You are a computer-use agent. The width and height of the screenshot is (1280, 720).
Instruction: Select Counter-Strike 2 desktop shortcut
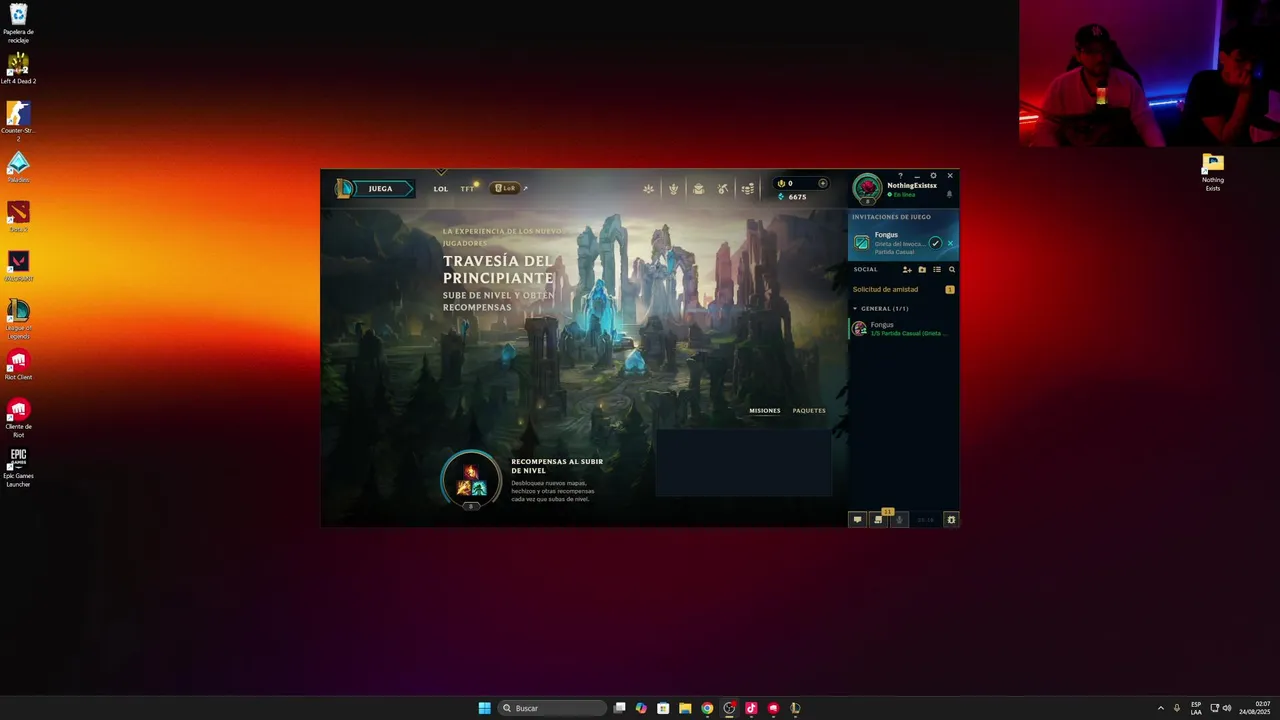18,121
